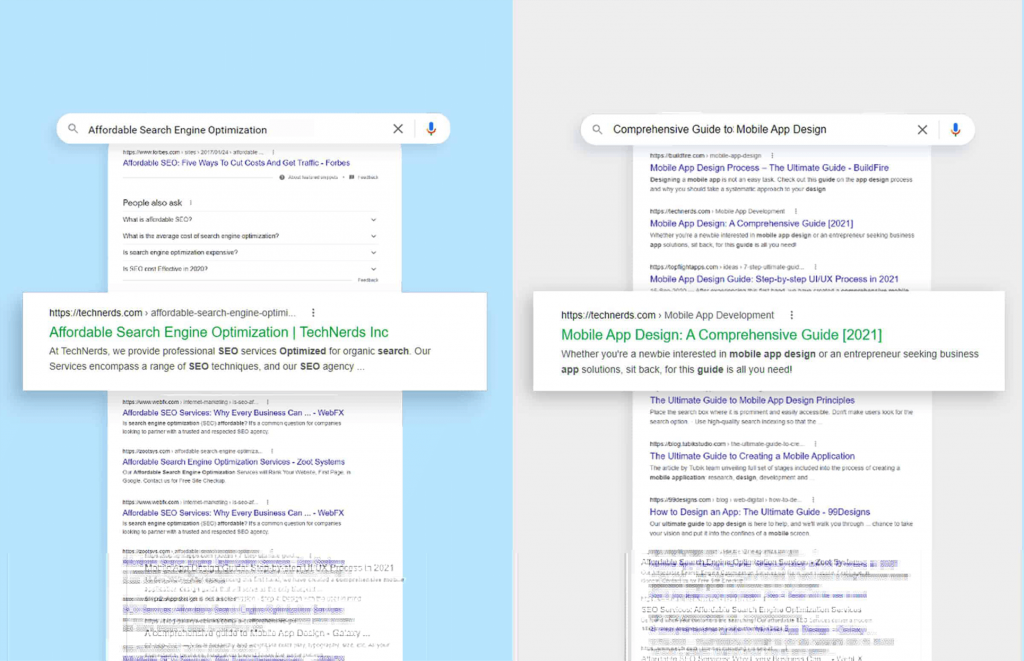This screenshot has width=1024, height=661.
Task: Clear the Comprehensive Guide to Mobile App Design query
Action: pos(922,129)
